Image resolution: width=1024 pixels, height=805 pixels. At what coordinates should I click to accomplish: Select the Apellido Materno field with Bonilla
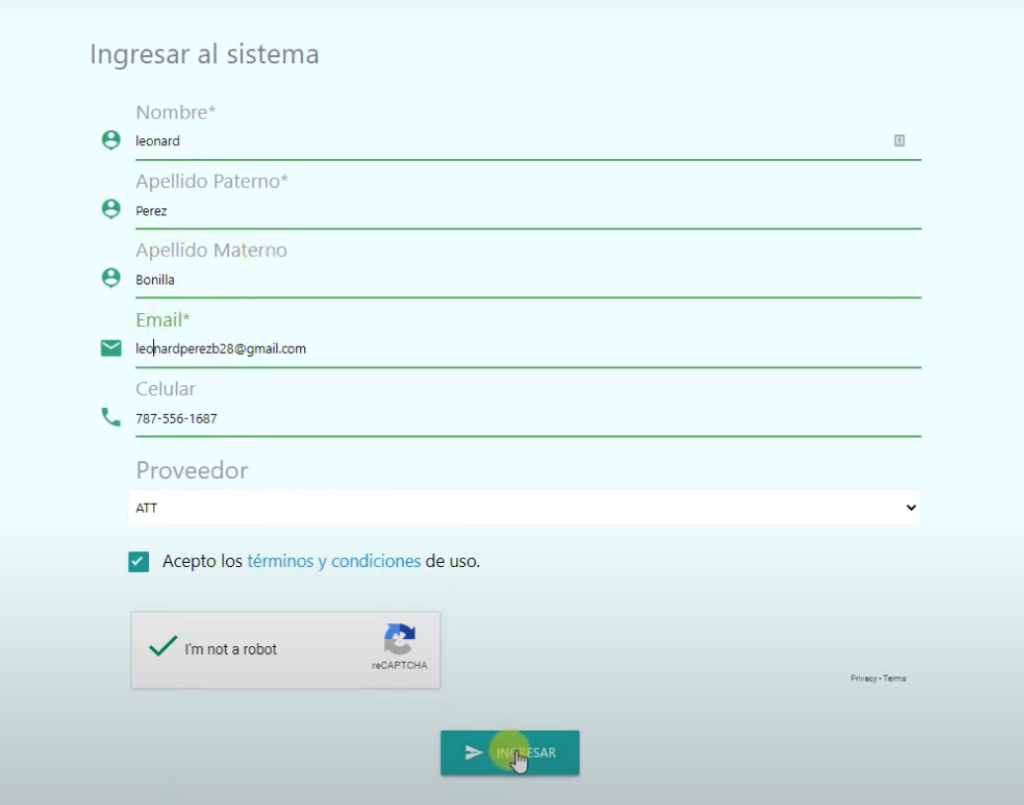click(x=500, y=280)
